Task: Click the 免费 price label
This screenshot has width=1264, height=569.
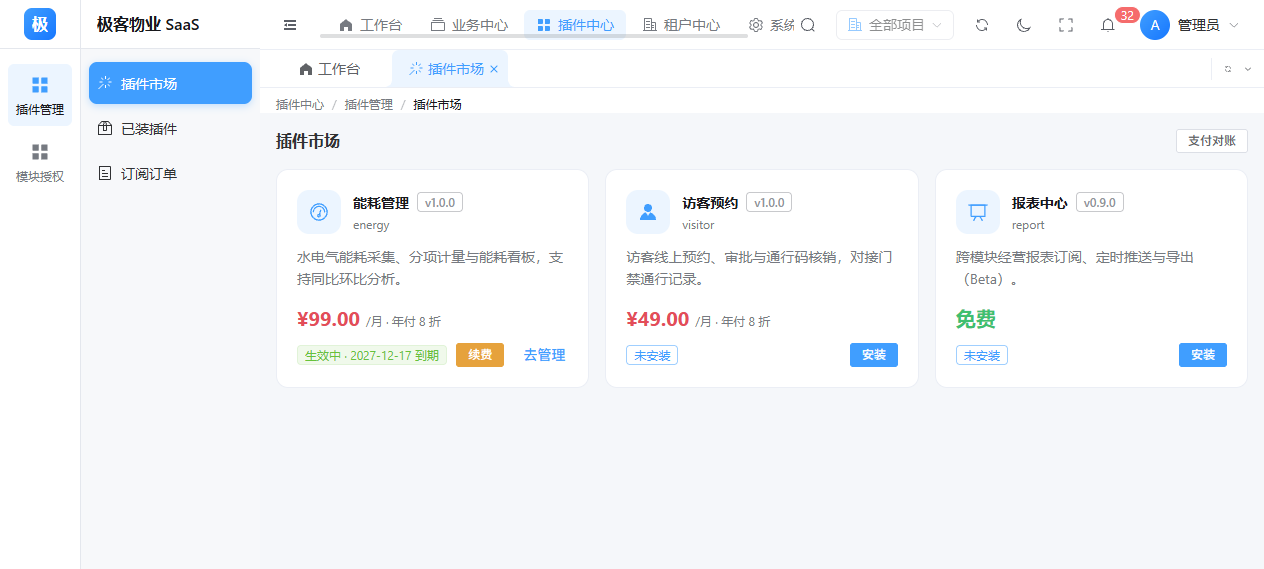Action: (x=976, y=320)
